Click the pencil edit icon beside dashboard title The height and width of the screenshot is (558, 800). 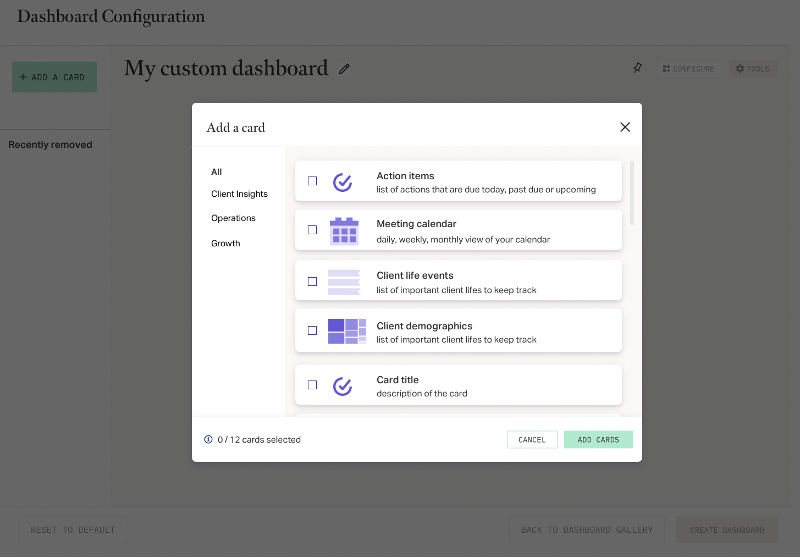(344, 68)
